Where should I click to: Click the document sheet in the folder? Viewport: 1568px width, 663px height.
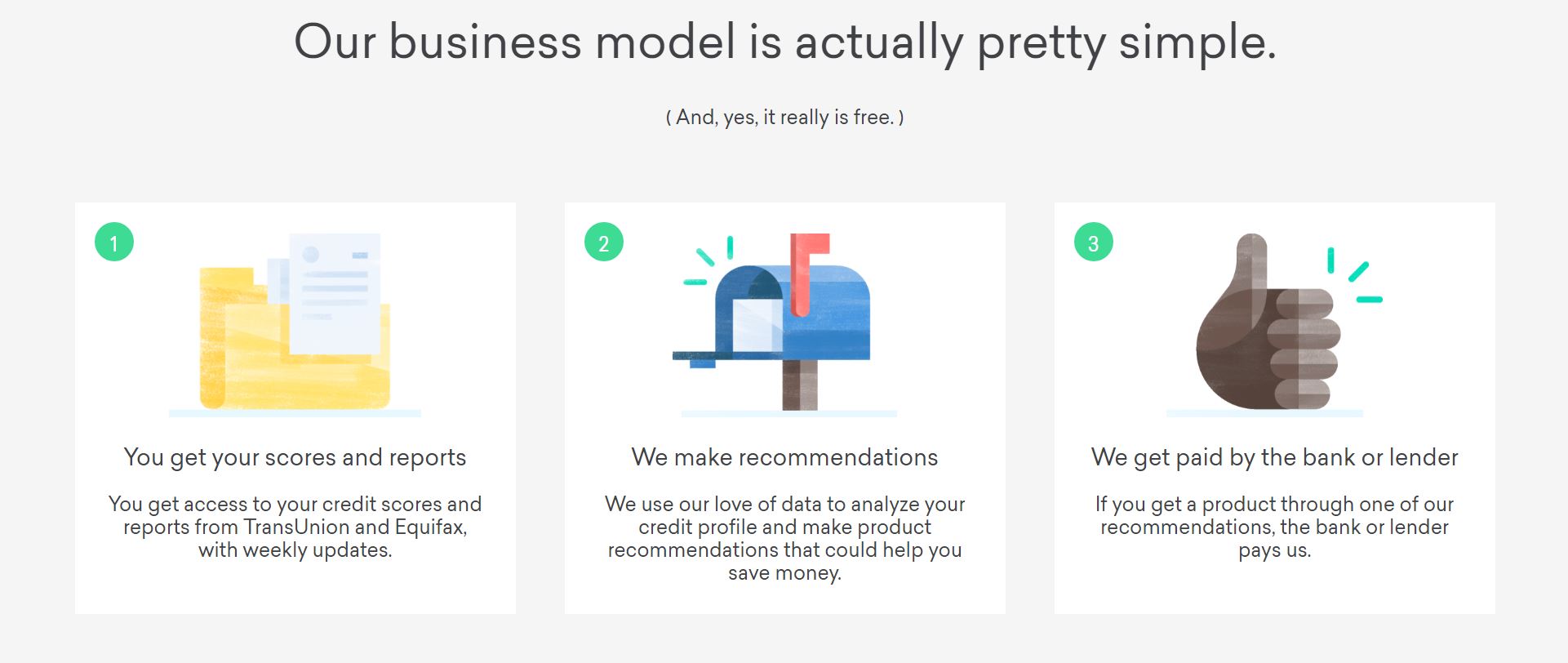point(335,293)
